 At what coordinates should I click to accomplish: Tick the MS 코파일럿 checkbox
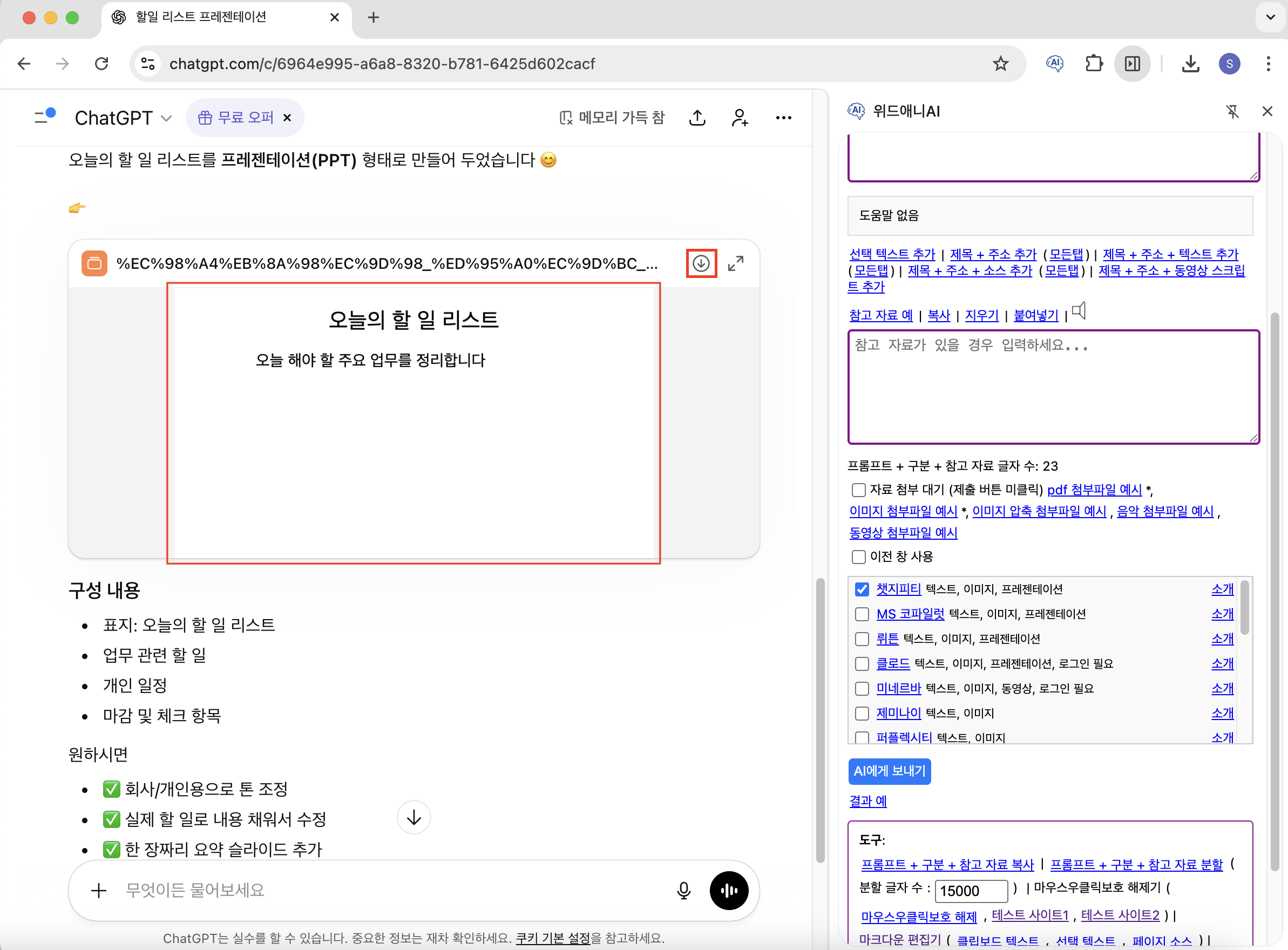862,614
